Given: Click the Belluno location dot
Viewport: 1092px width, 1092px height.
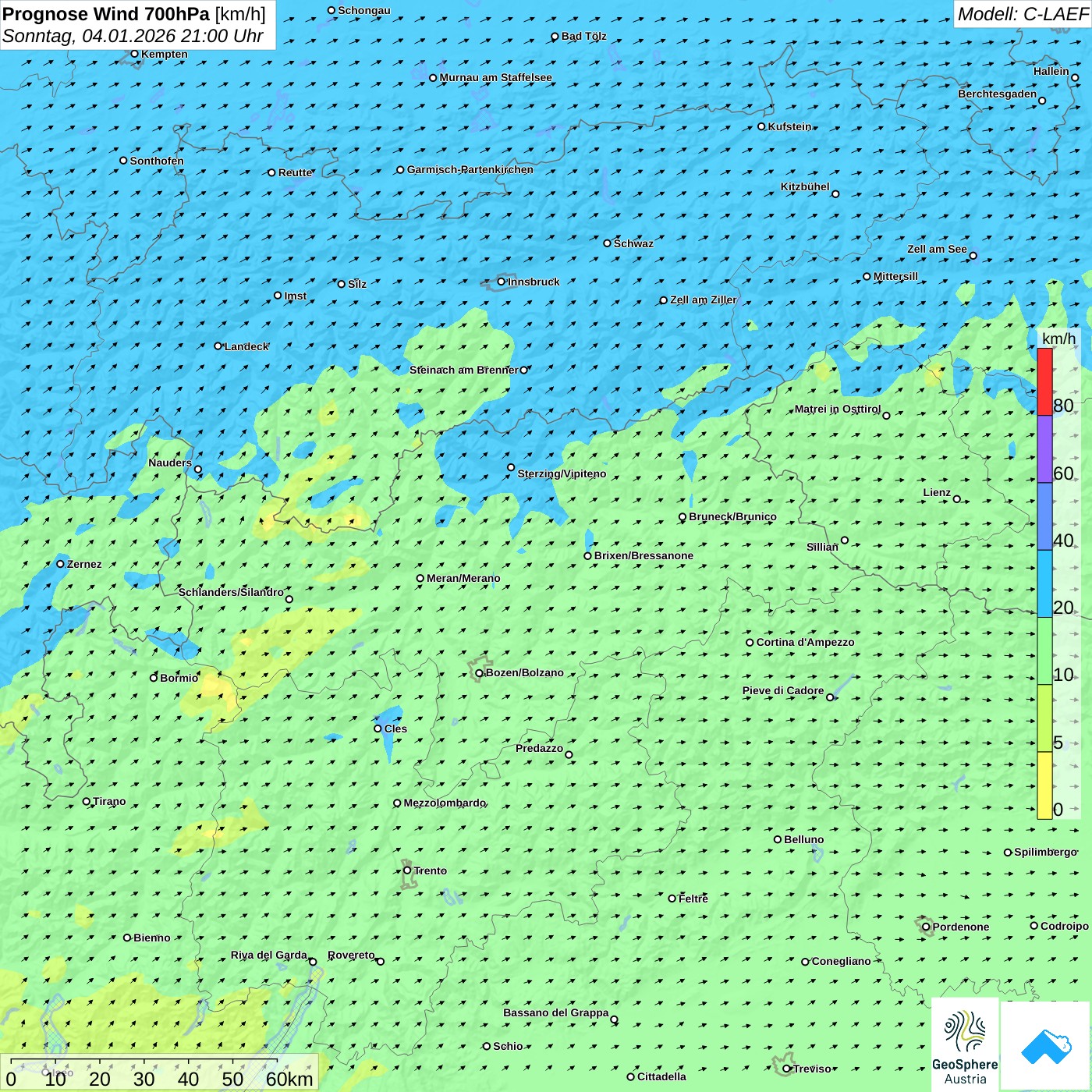Looking at the screenshot, I should click(x=778, y=839).
